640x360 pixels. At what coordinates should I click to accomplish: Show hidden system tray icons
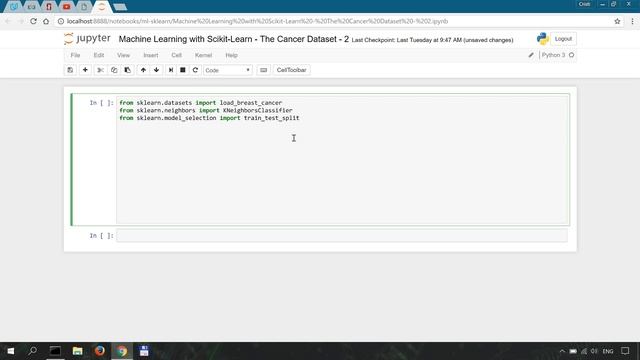tap(562, 351)
